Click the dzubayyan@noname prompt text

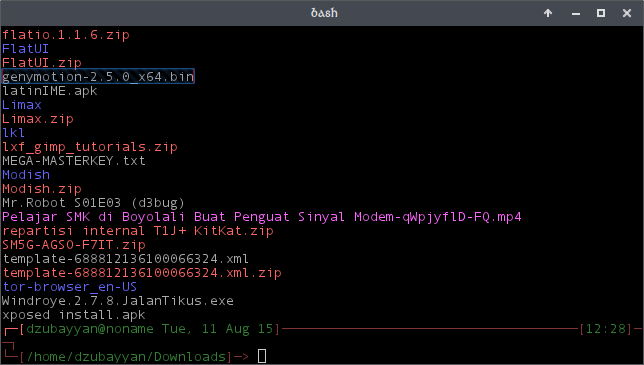90,329
